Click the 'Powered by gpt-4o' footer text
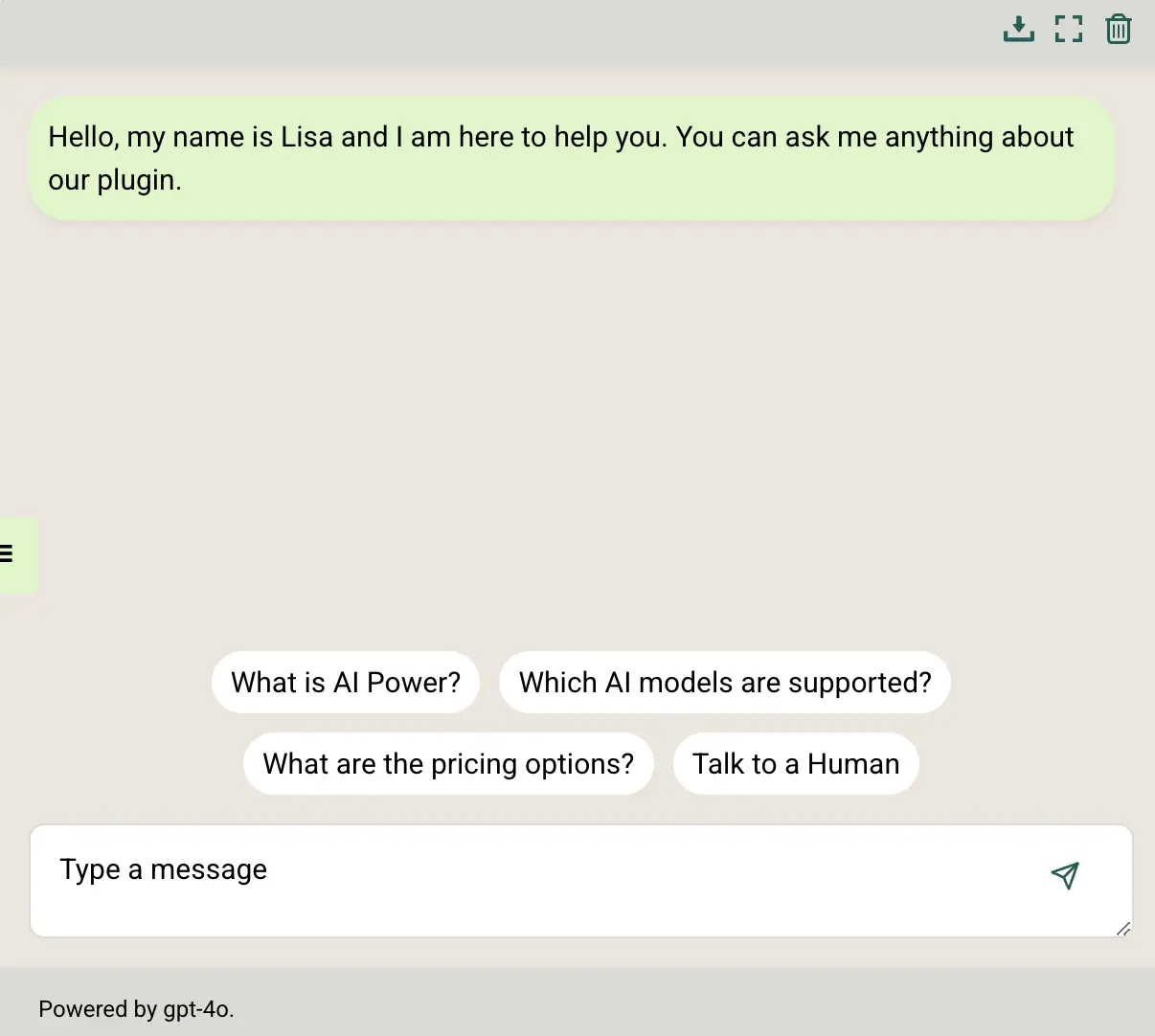 coord(136,1008)
